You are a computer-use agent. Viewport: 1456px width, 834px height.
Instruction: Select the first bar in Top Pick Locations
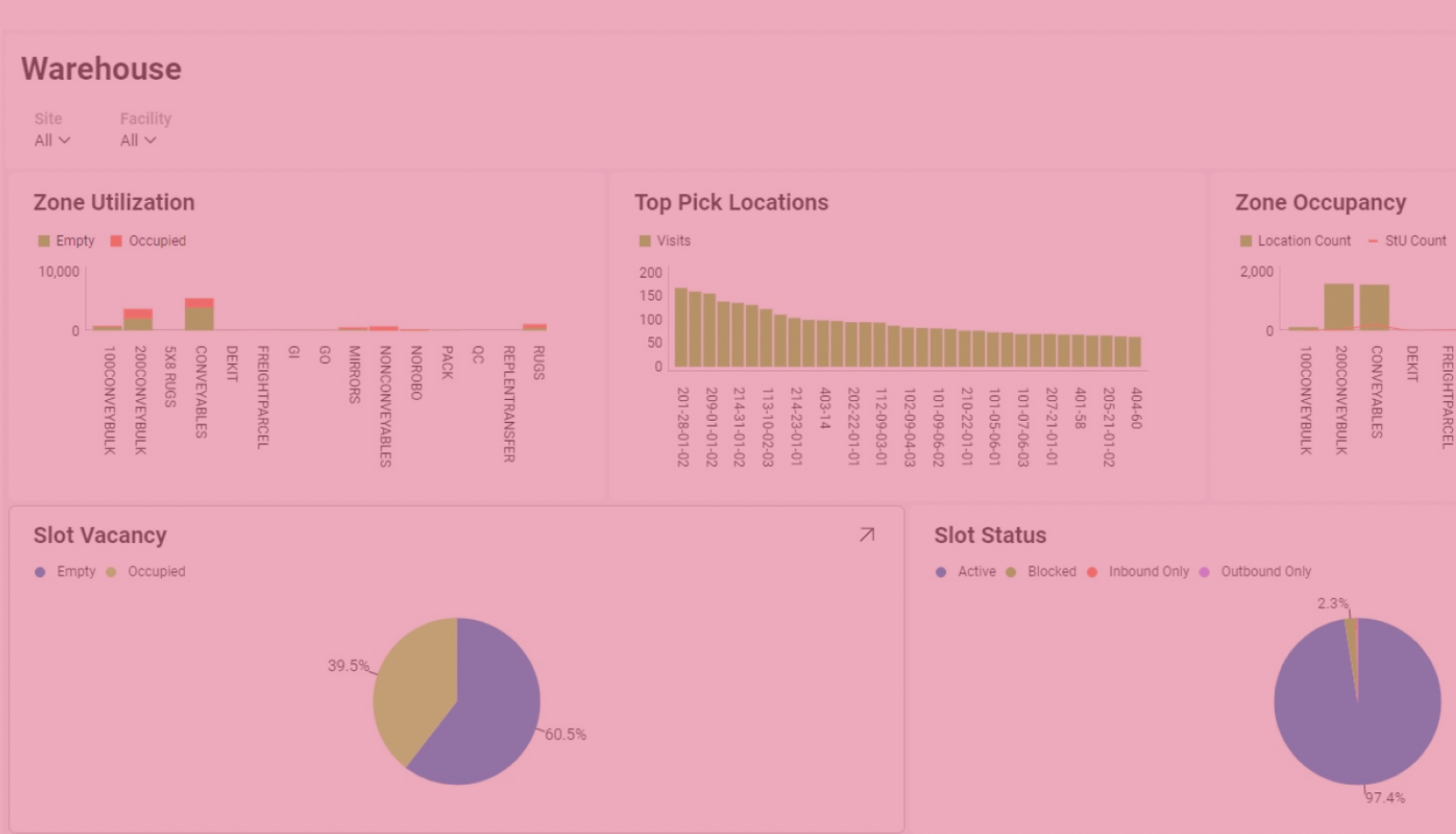[x=681, y=328]
